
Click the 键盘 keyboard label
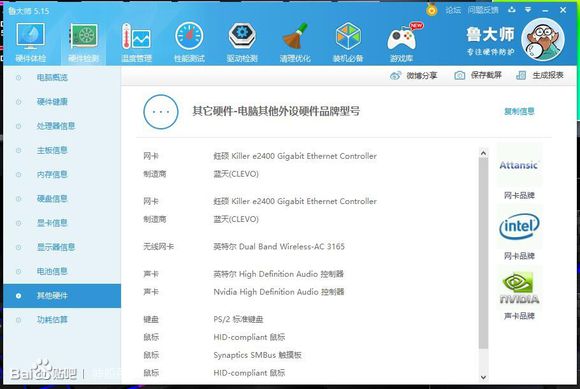click(x=151, y=319)
